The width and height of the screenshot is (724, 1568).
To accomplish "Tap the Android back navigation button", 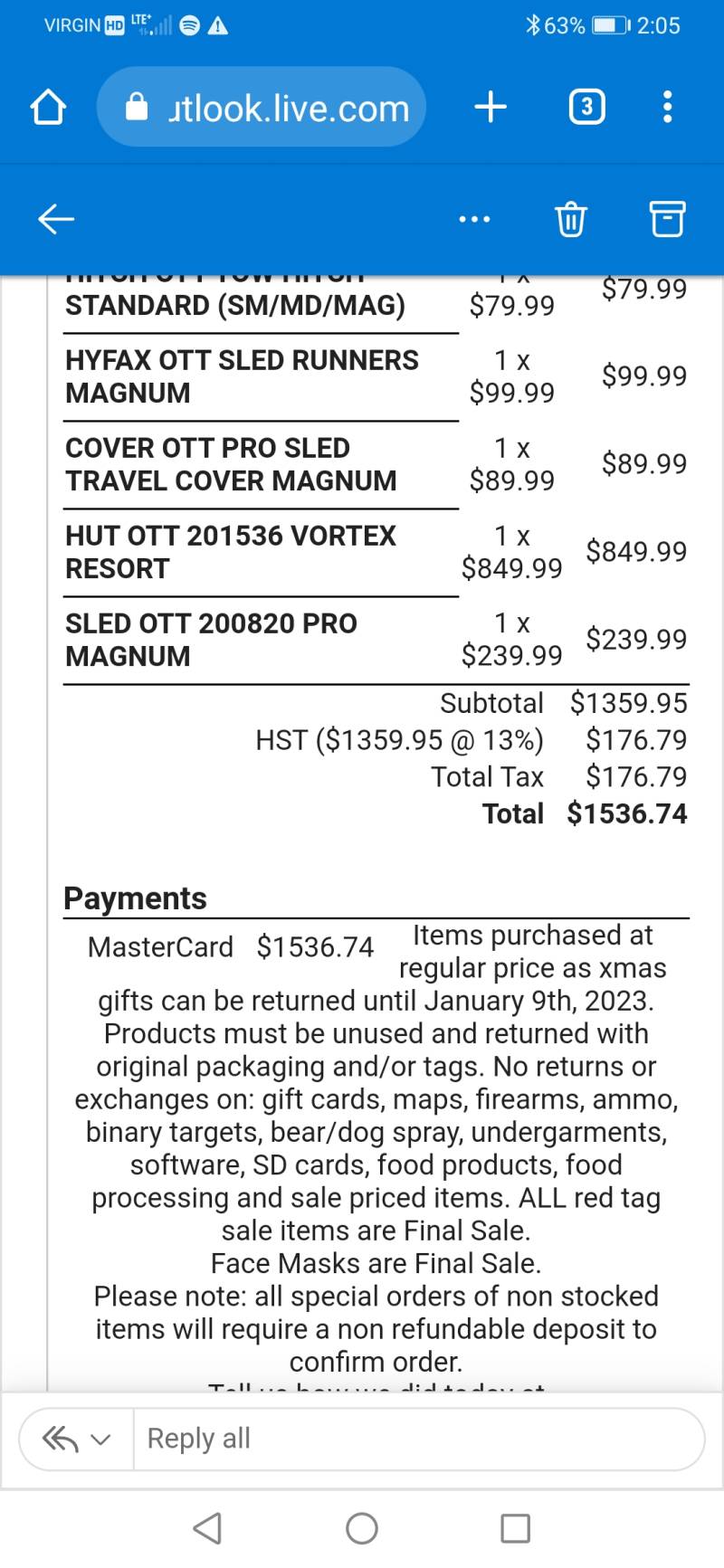I will [207, 1528].
